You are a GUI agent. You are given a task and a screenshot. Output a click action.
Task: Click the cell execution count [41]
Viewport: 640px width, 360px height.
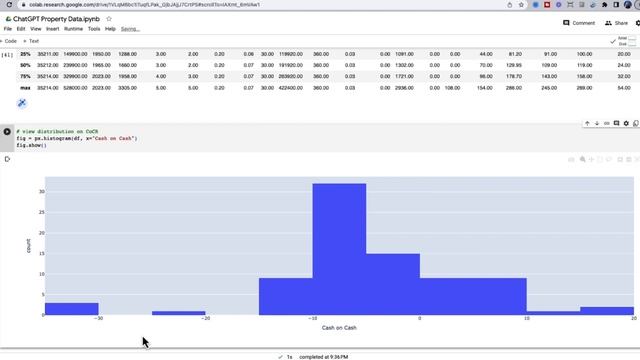7,54
